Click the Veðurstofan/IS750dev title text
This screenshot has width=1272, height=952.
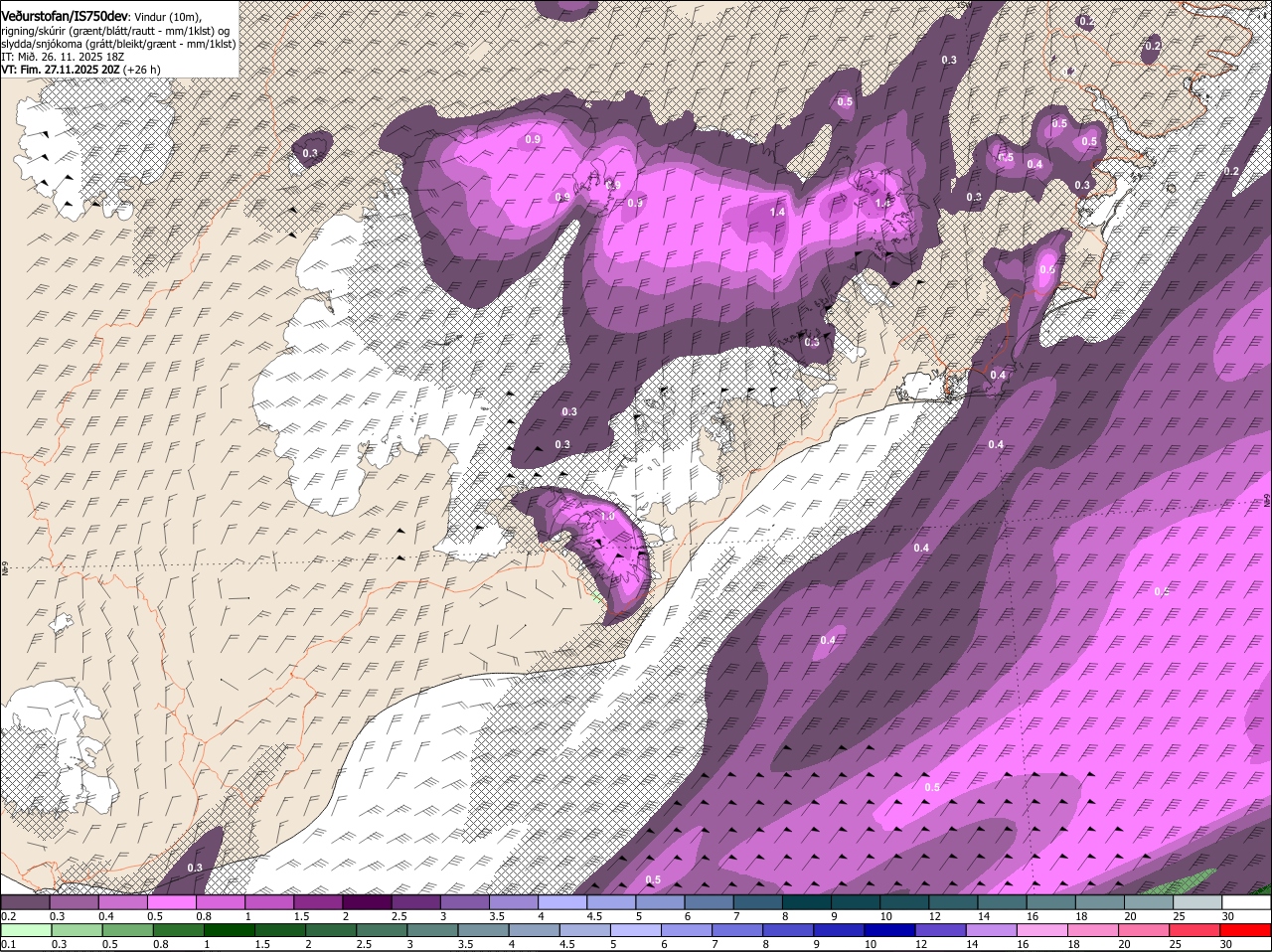coord(65,16)
